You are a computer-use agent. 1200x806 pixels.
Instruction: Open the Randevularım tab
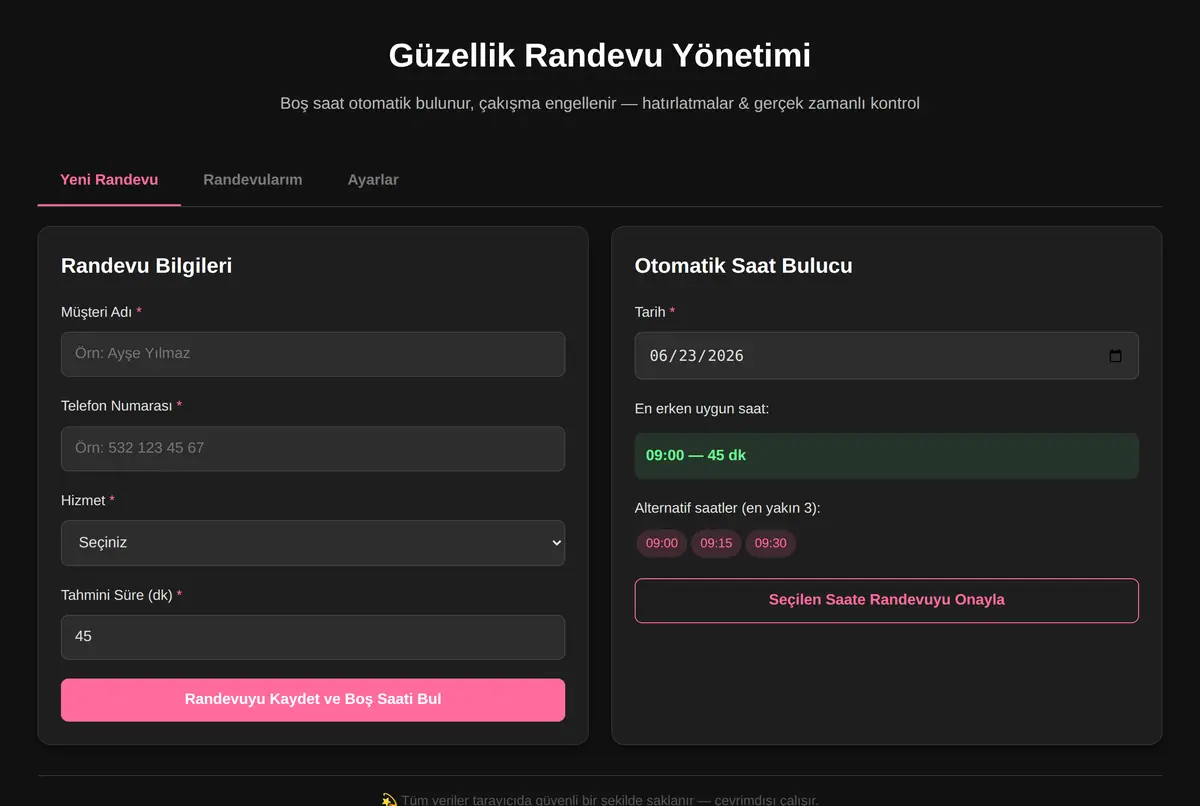tap(253, 180)
